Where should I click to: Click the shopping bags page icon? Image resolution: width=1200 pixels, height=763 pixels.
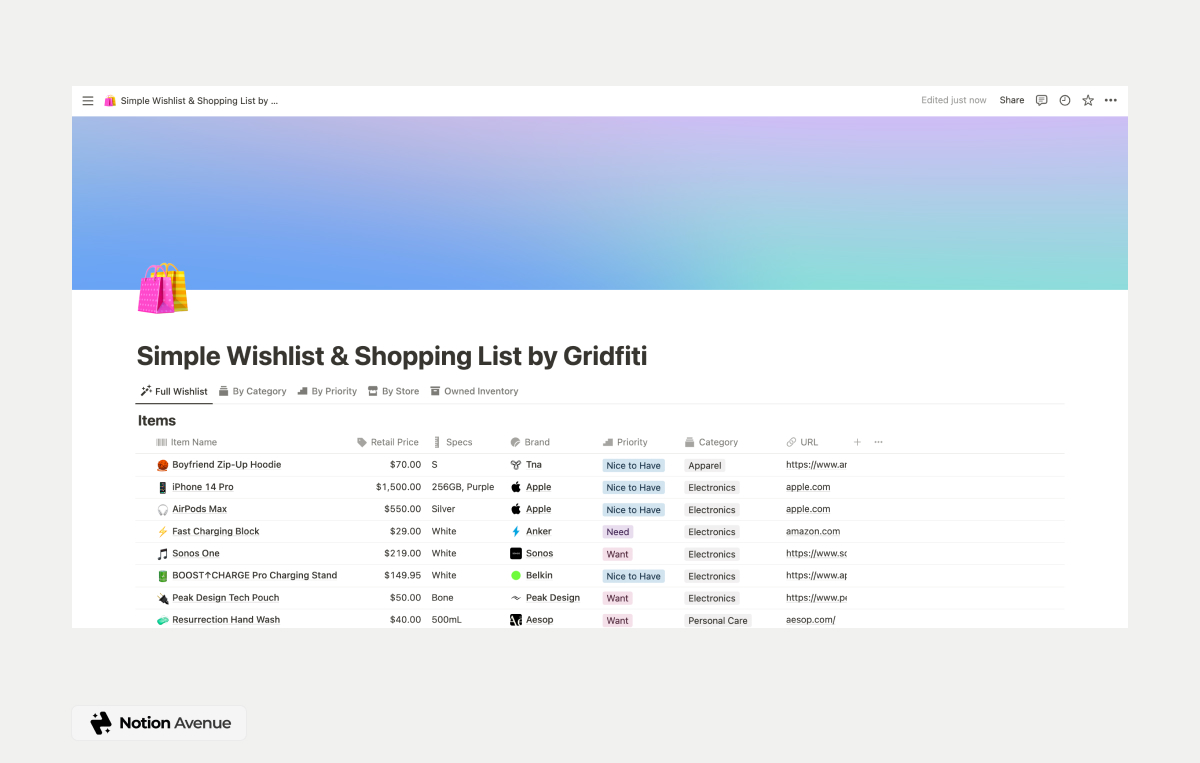click(x=163, y=288)
